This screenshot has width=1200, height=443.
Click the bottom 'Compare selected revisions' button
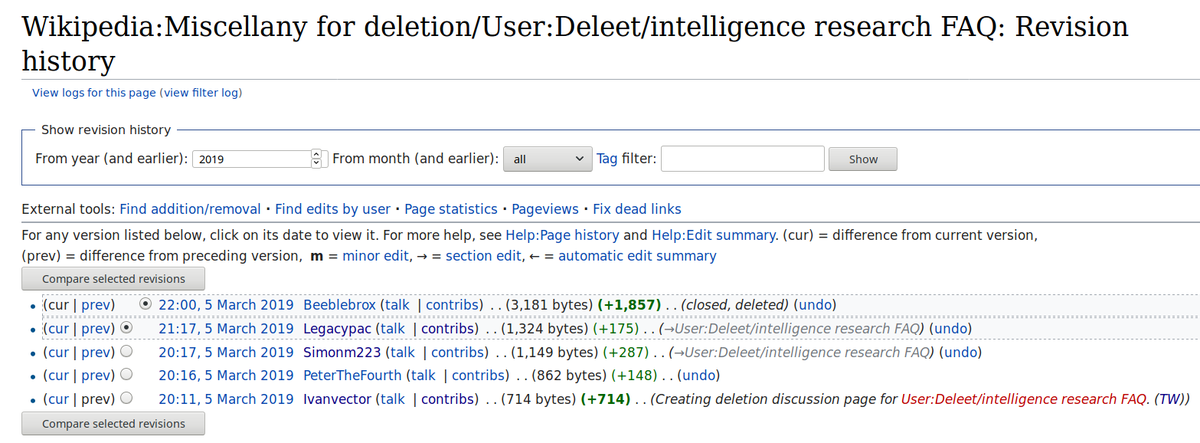pyautogui.click(x=113, y=424)
